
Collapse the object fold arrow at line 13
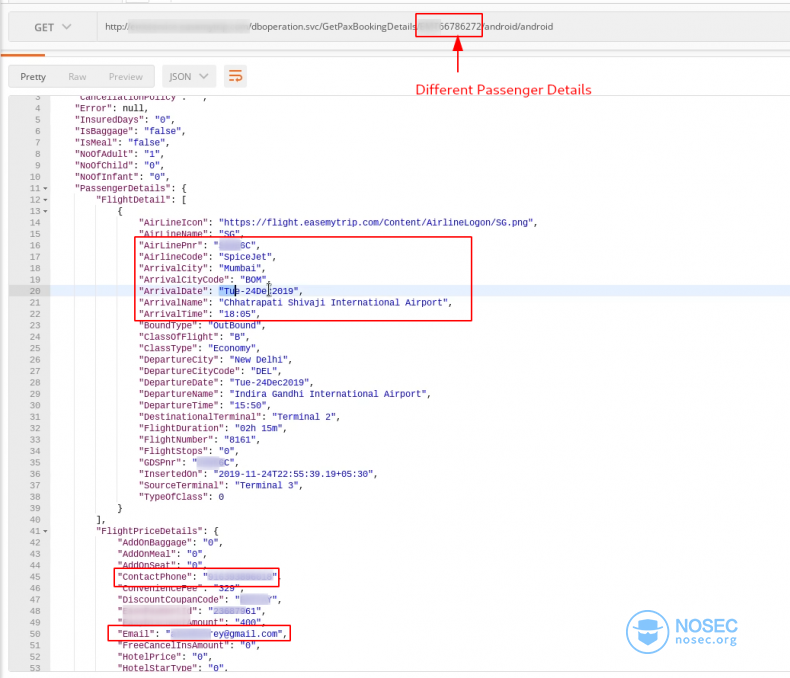coord(45,212)
